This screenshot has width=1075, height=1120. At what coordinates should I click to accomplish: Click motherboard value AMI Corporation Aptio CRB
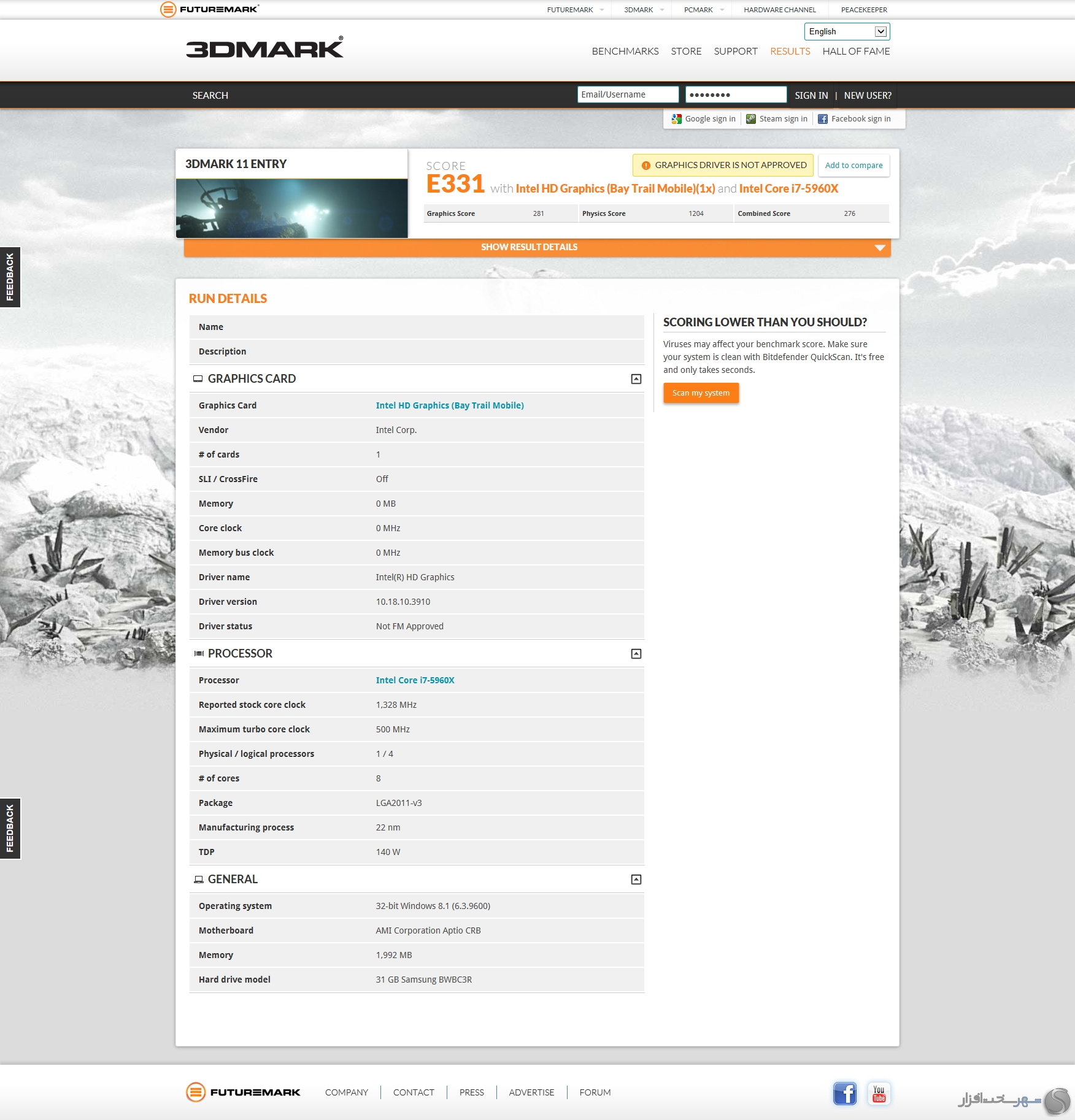(x=428, y=930)
